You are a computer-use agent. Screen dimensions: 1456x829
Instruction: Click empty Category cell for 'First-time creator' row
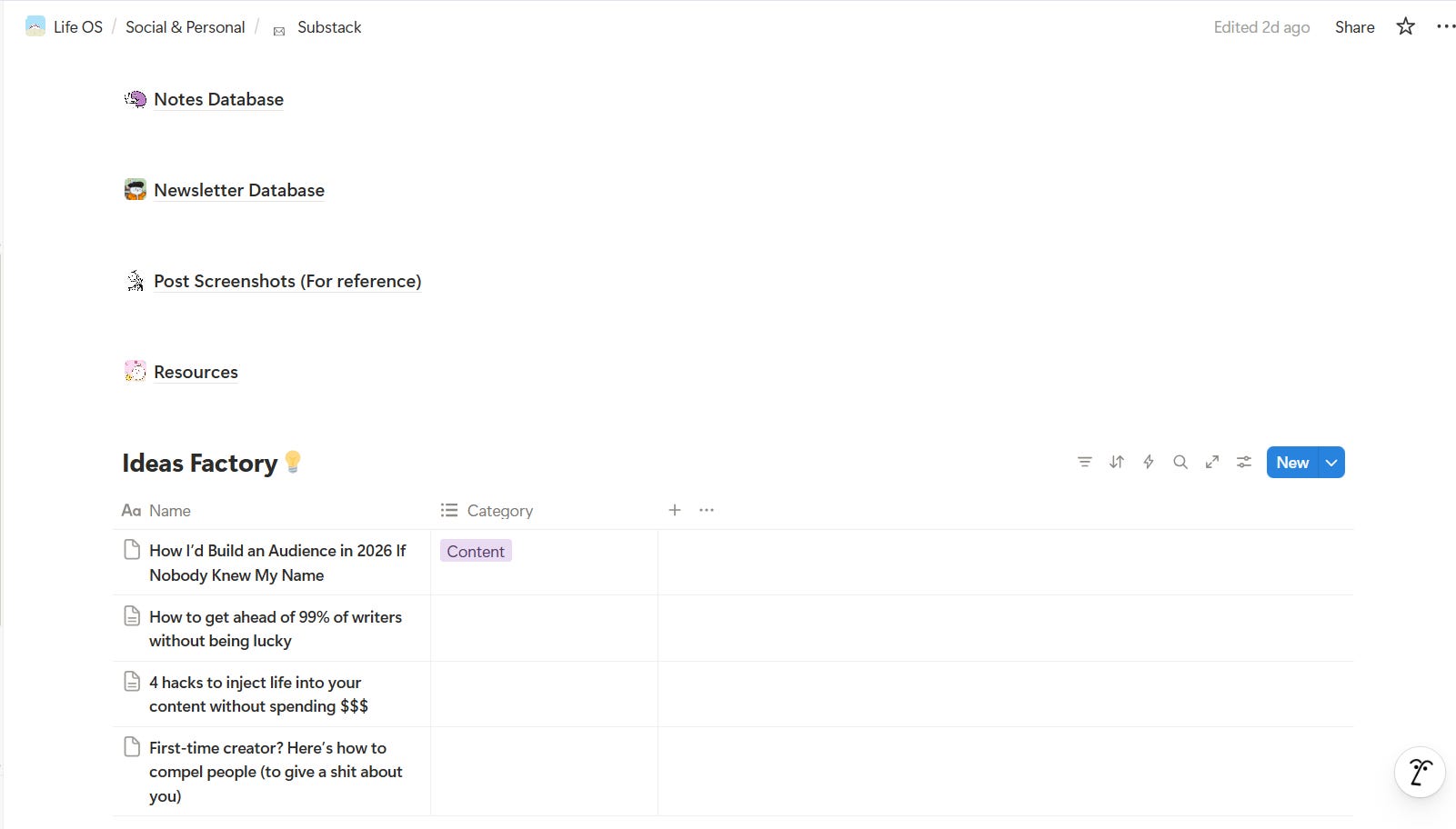(x=544, y=771)
